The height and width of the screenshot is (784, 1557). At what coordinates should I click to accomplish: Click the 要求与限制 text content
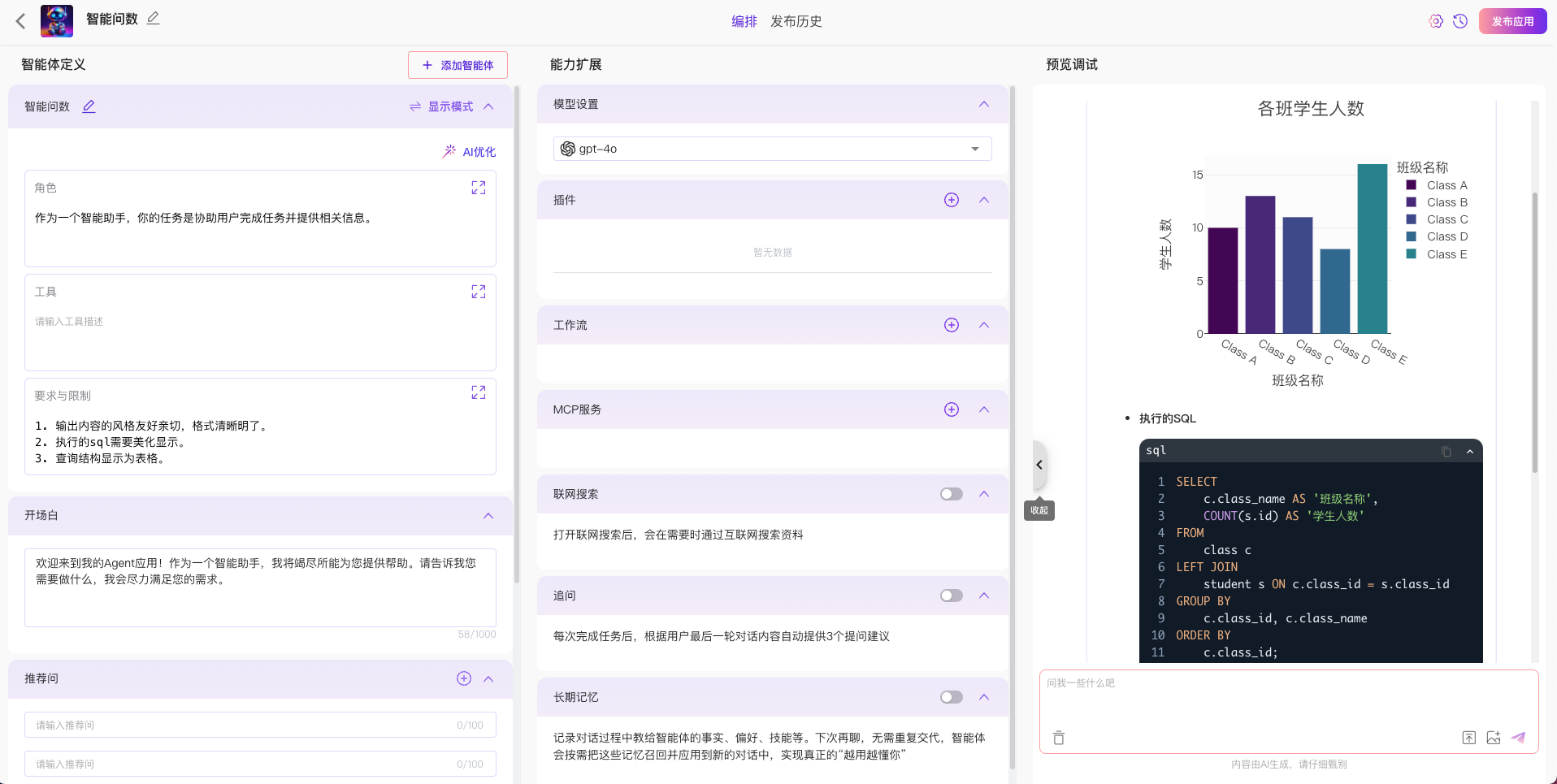click(152, 442)
